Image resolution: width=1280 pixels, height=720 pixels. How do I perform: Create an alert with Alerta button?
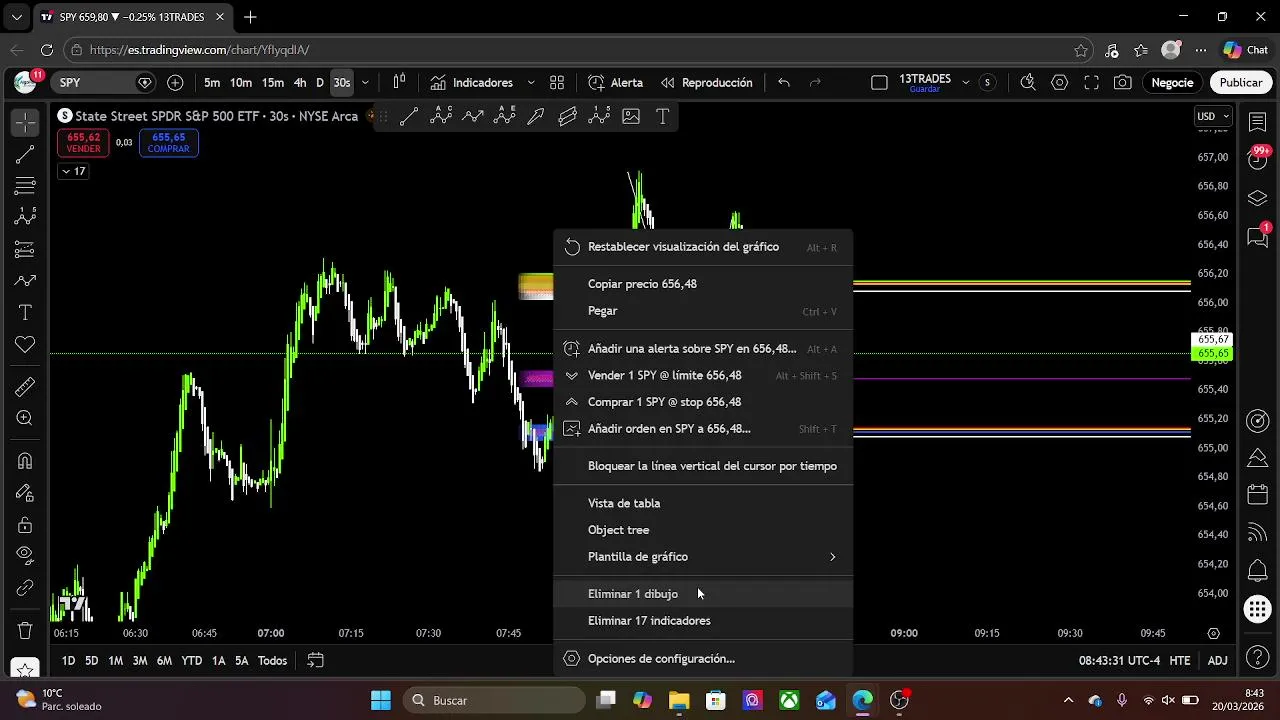click(x=615, y=83)
